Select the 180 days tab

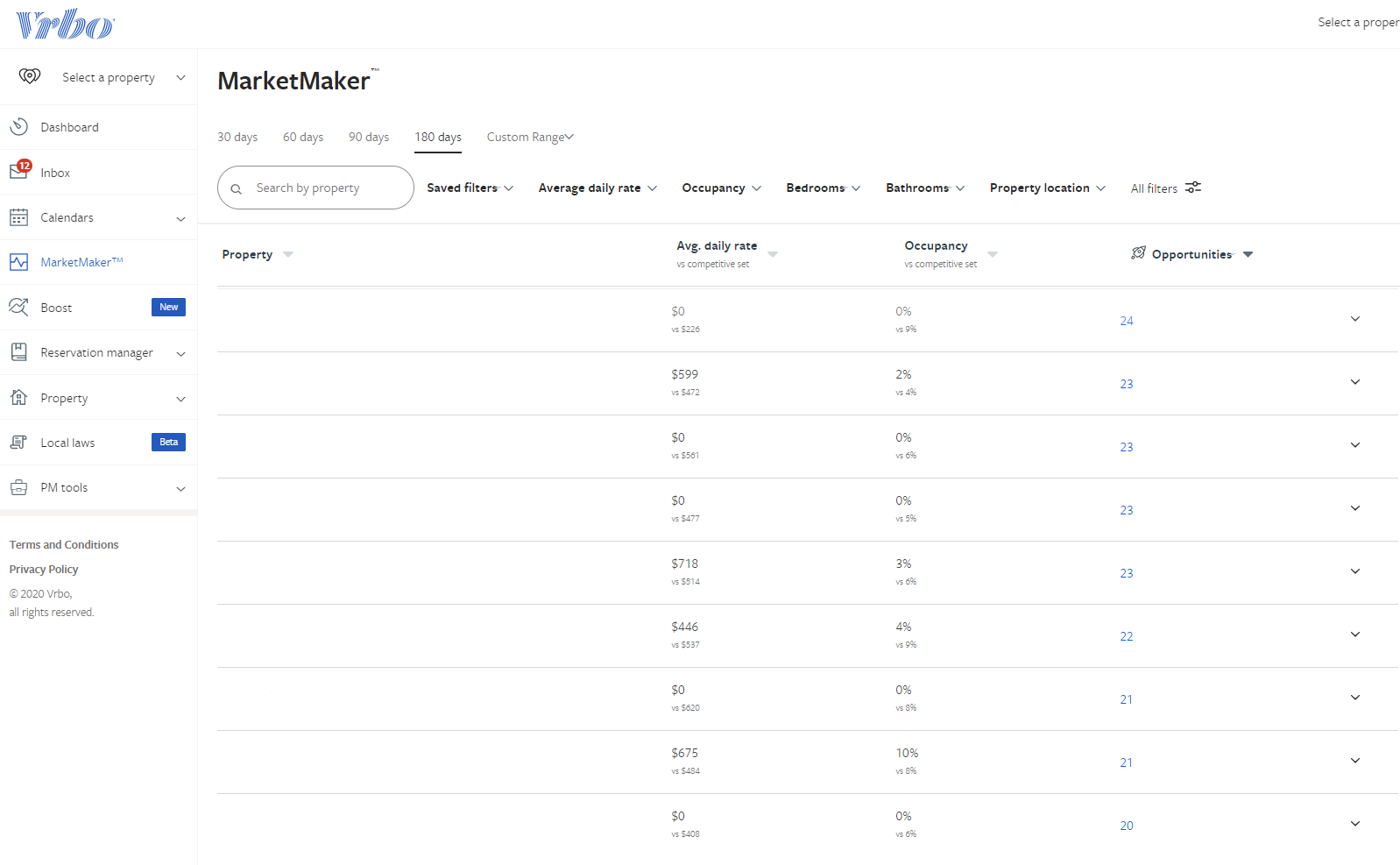(438, 137)
